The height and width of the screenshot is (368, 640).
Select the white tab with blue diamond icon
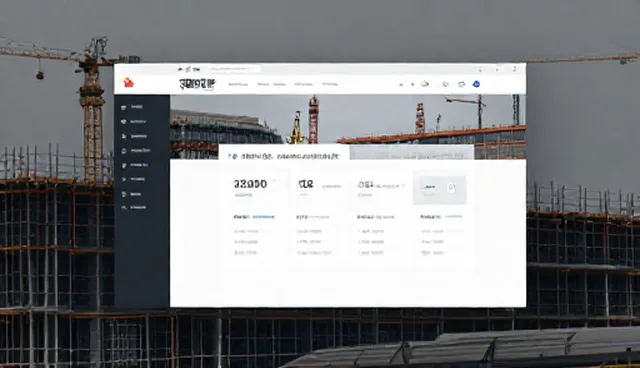(x=284, y=152)
